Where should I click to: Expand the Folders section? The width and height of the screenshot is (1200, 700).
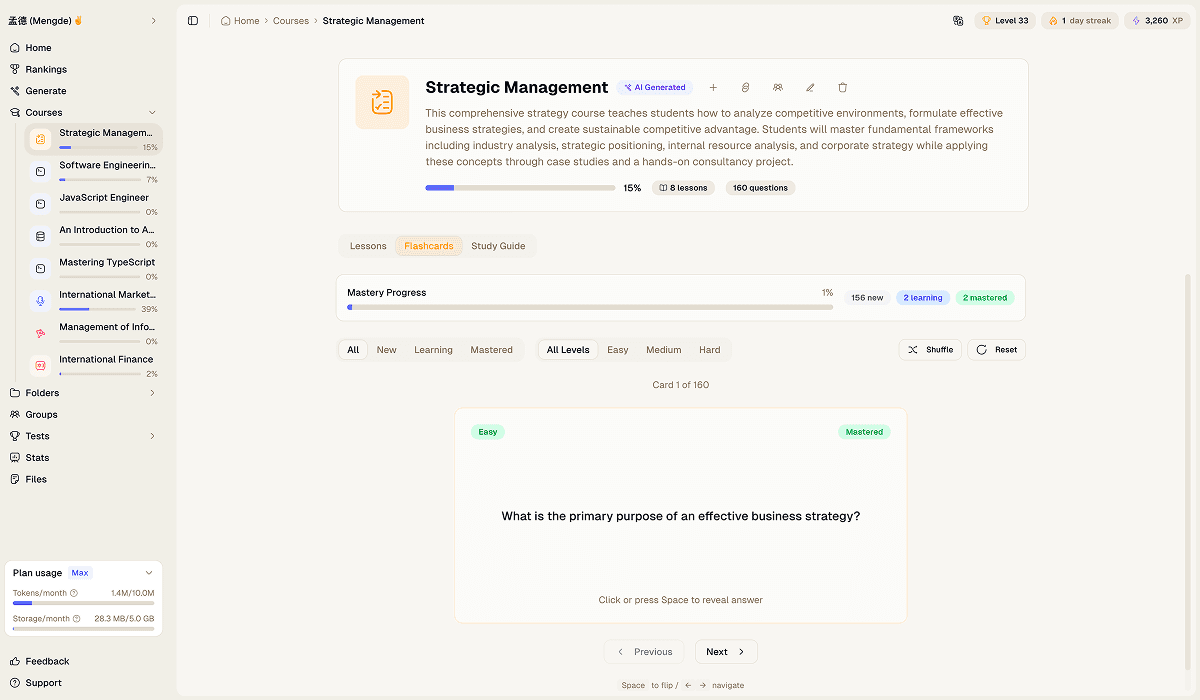click(151, 392)
